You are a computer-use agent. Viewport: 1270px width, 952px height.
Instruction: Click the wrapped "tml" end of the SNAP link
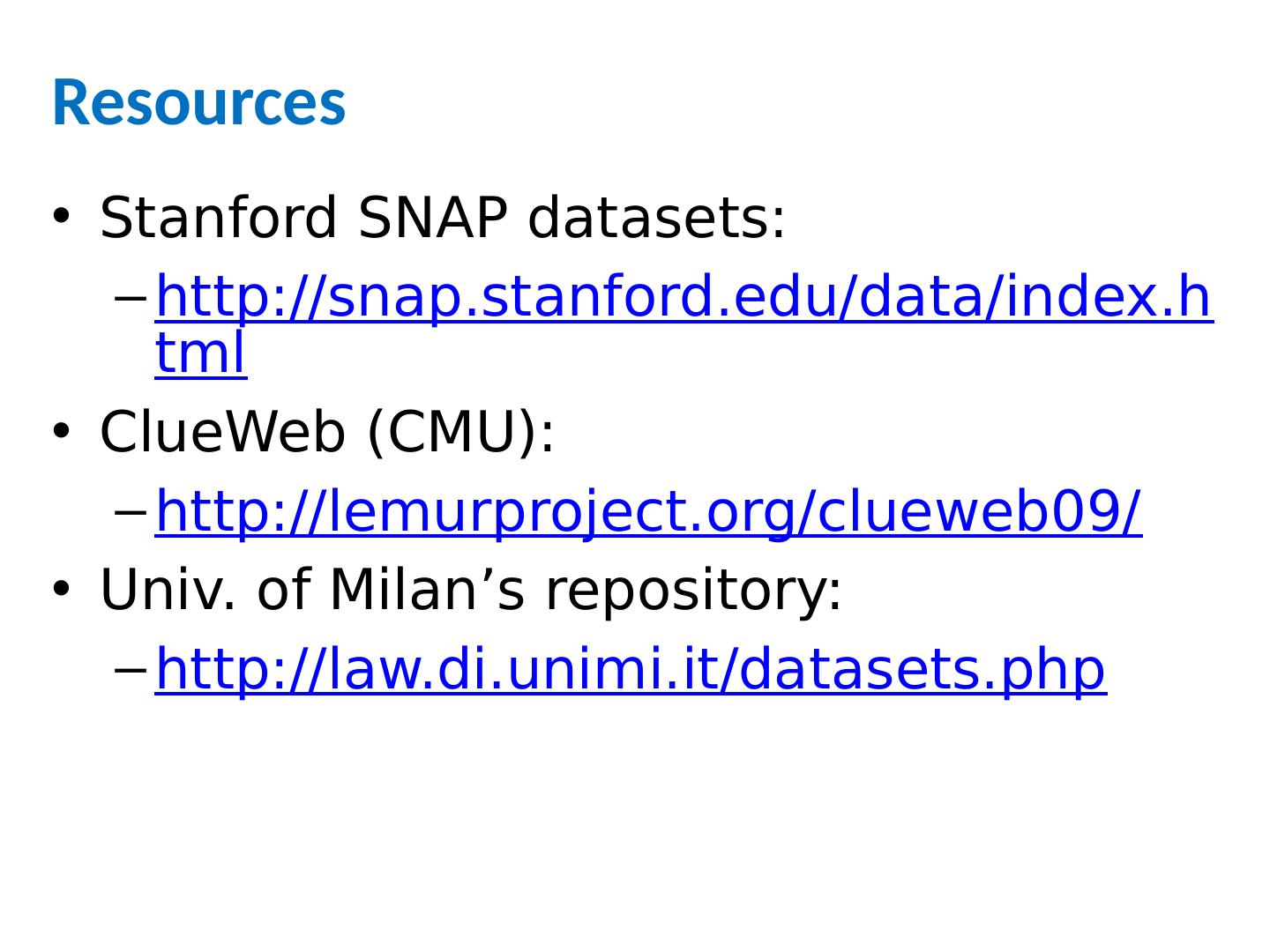coord(200,354)
